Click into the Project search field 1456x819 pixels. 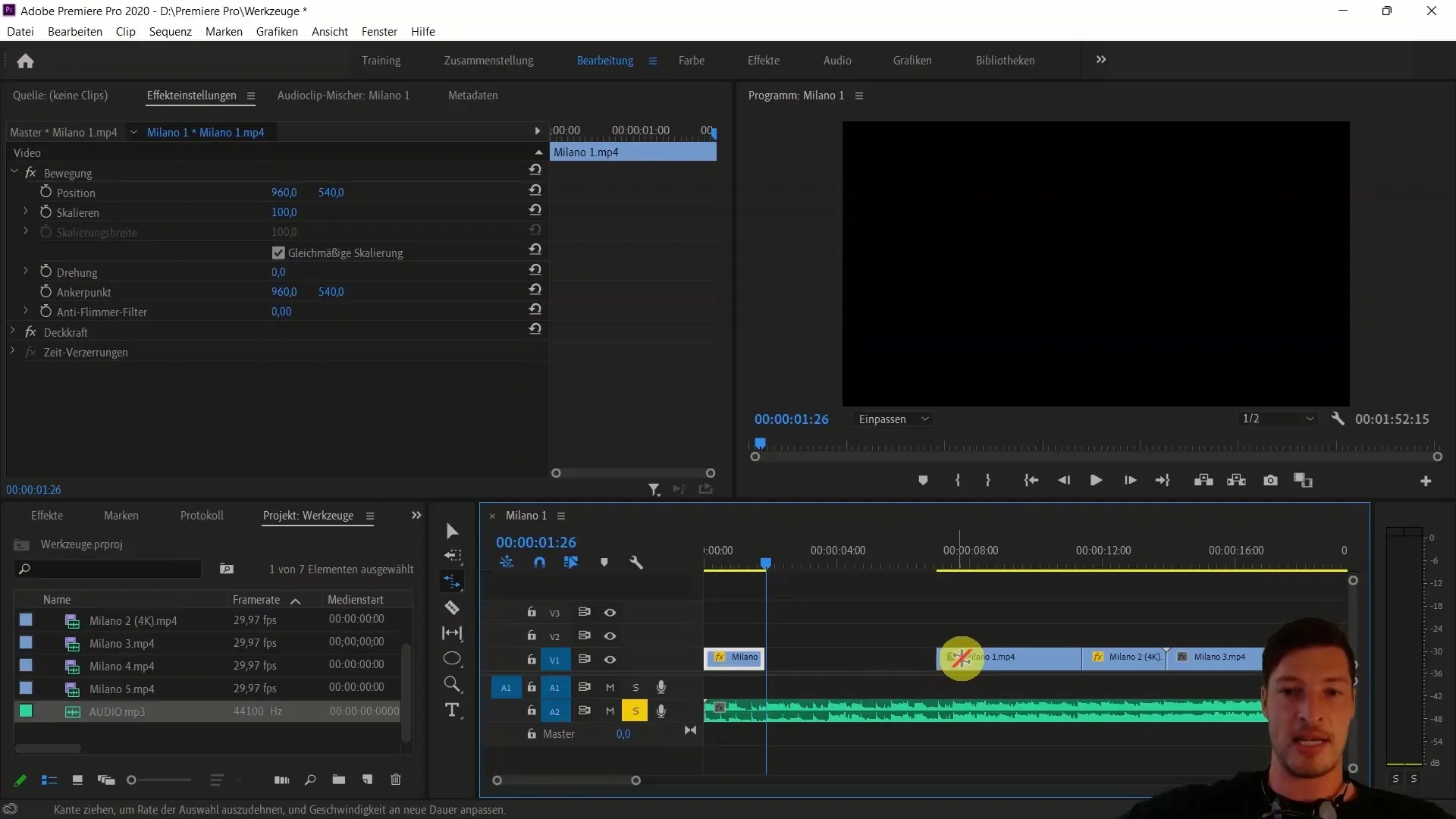[x=108, y=569]
